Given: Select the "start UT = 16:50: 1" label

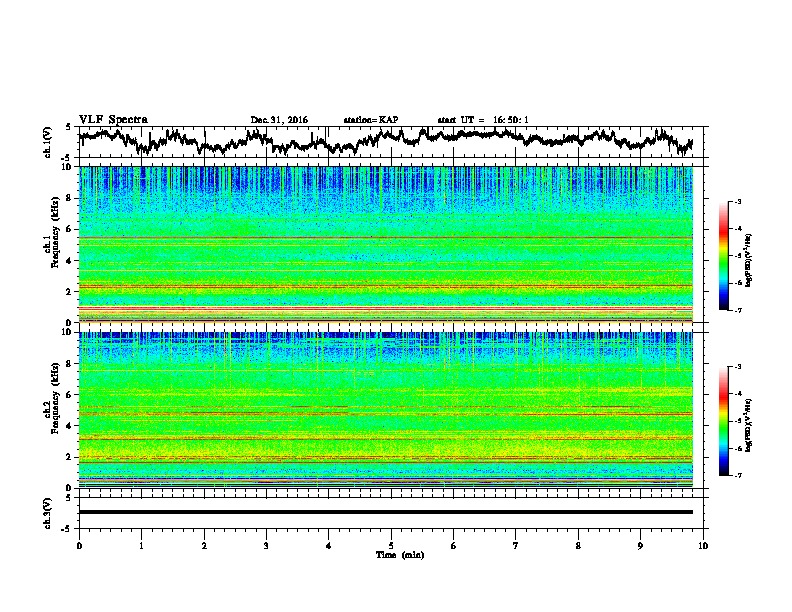Looking at the screenshot, I should [x=483, y=120].
